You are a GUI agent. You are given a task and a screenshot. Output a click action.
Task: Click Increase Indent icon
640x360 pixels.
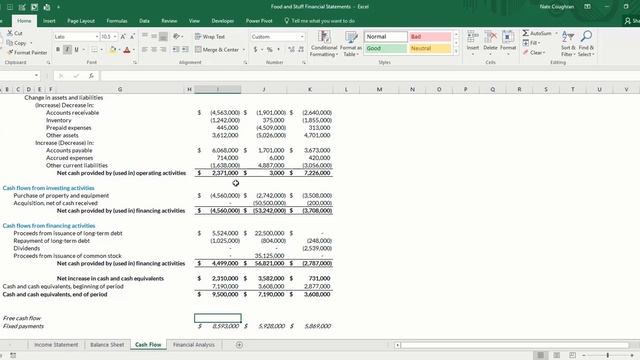pyautogui.click(x=185, y=50)
